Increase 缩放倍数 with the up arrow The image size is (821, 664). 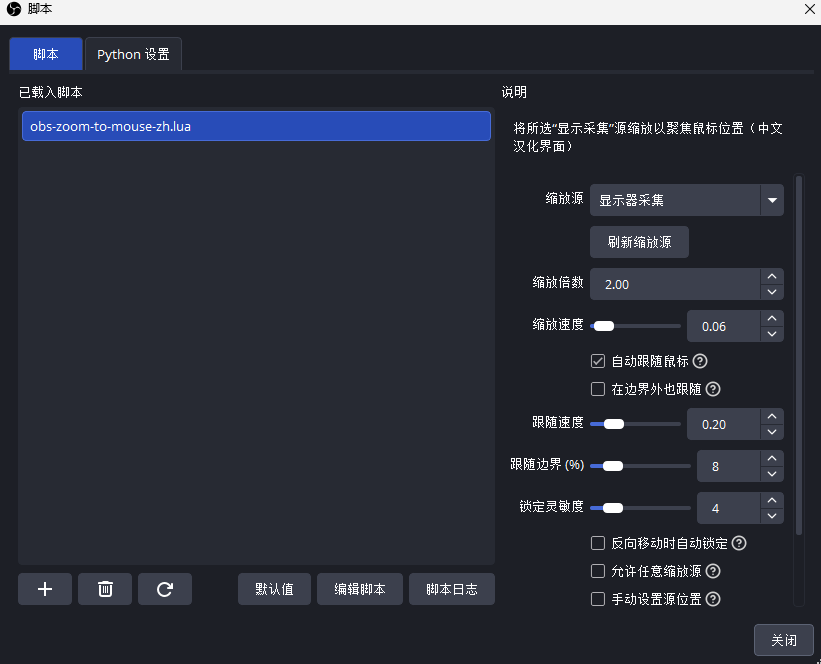tap(771, 277)
